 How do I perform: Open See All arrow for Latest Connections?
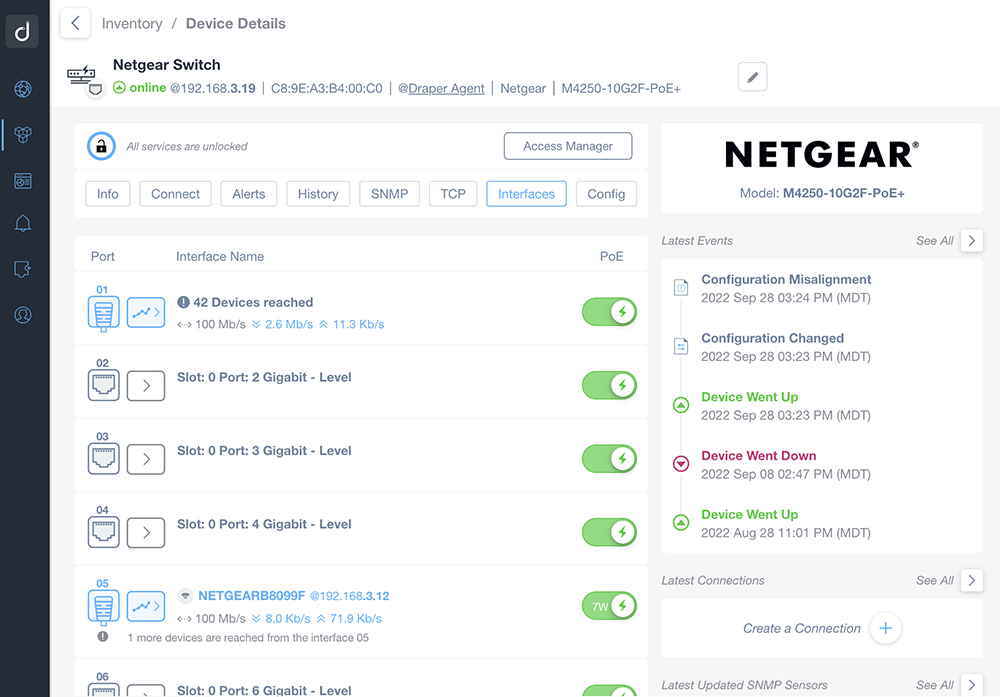pyautogui.click(x=972, y=580)
